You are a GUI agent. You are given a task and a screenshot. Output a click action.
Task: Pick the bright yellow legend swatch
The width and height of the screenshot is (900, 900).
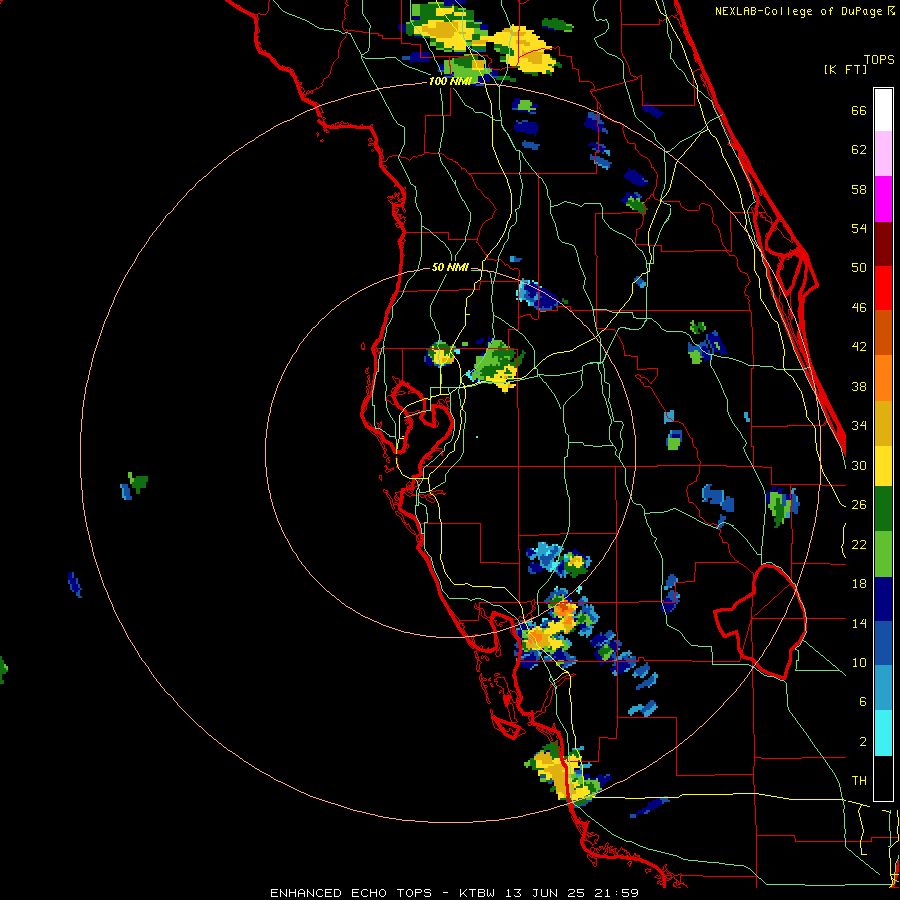click(x=883, y=465)
